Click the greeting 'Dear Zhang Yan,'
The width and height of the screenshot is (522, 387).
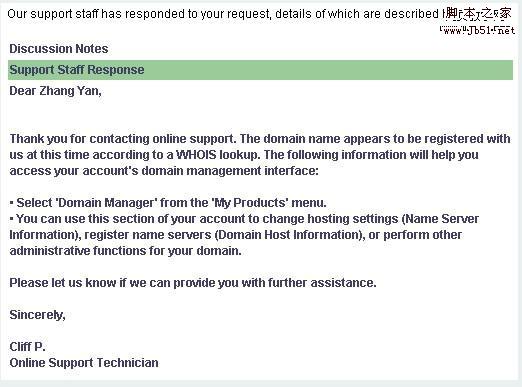pyautogui.click(x=55, y=91)
